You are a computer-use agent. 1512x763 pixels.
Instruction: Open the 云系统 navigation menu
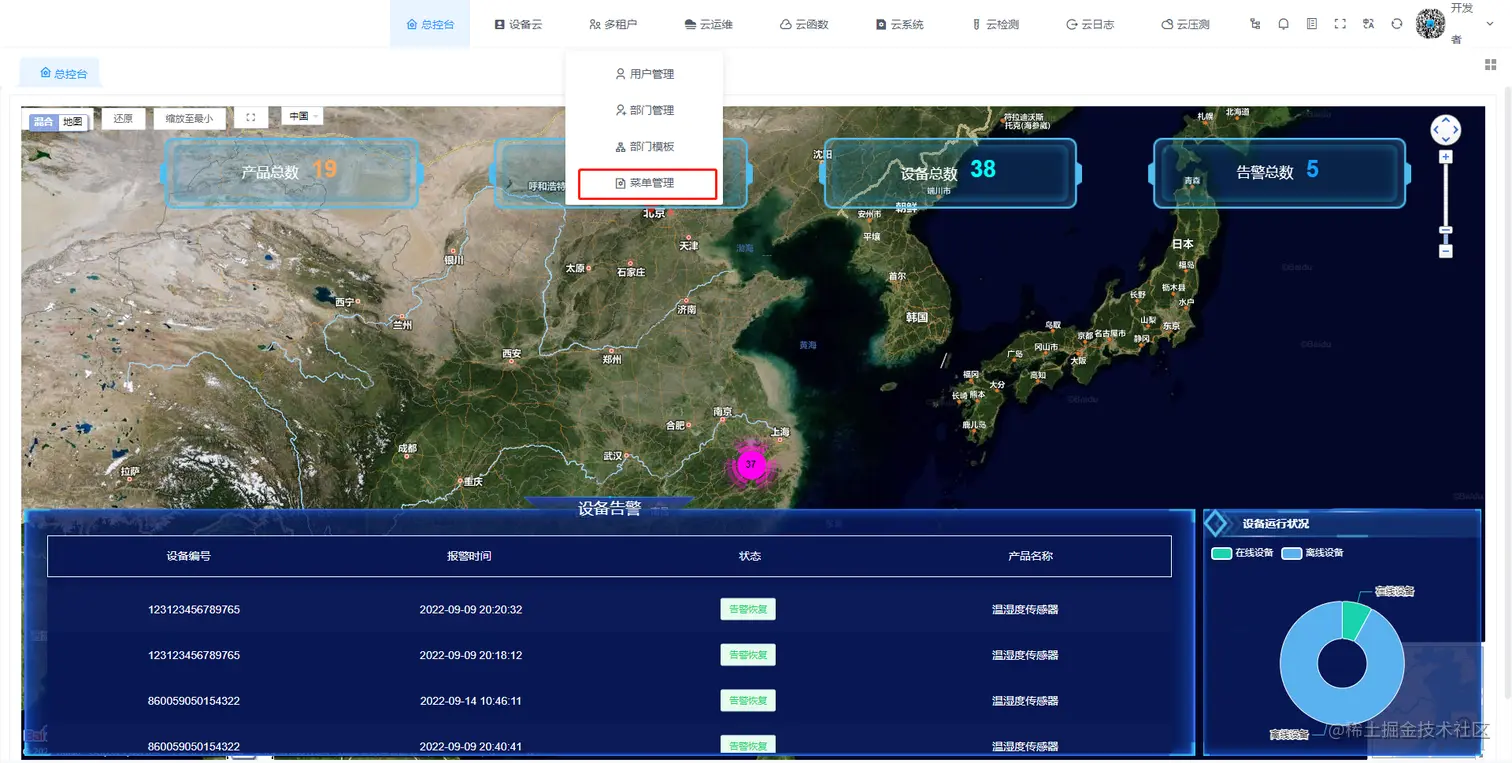pos(899,24)
